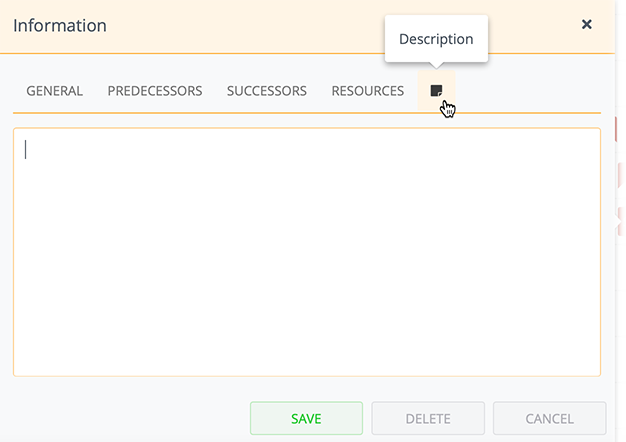Switch to the GENERAL tab
Image resolution: width=626 pixels, height=442 pixels.
pyautogui.click(x=55, y=91)
